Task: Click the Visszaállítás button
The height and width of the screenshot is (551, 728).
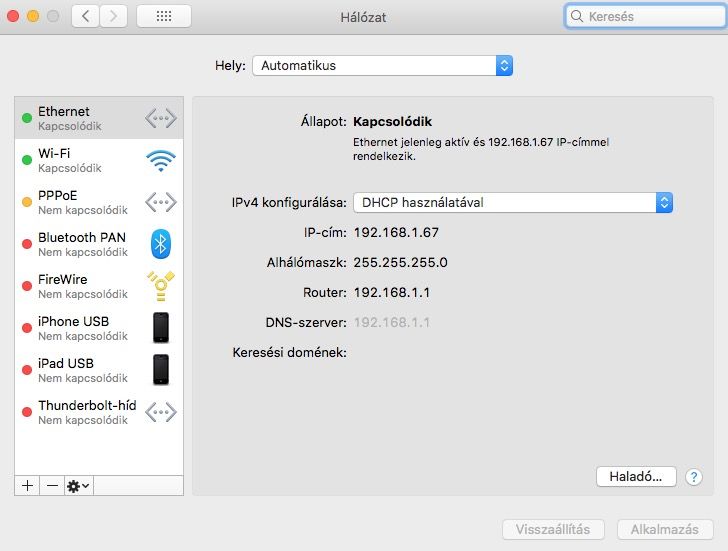Action: coord(553,529)
